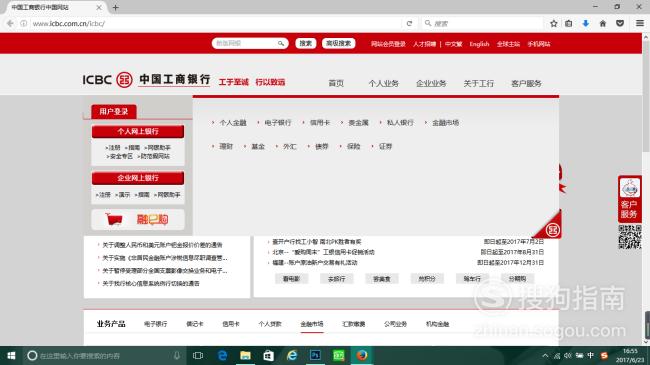Reload the page with the refresh icon
Image resolution: width=650 pixels, height=365 pixels.
click(409, 24)
